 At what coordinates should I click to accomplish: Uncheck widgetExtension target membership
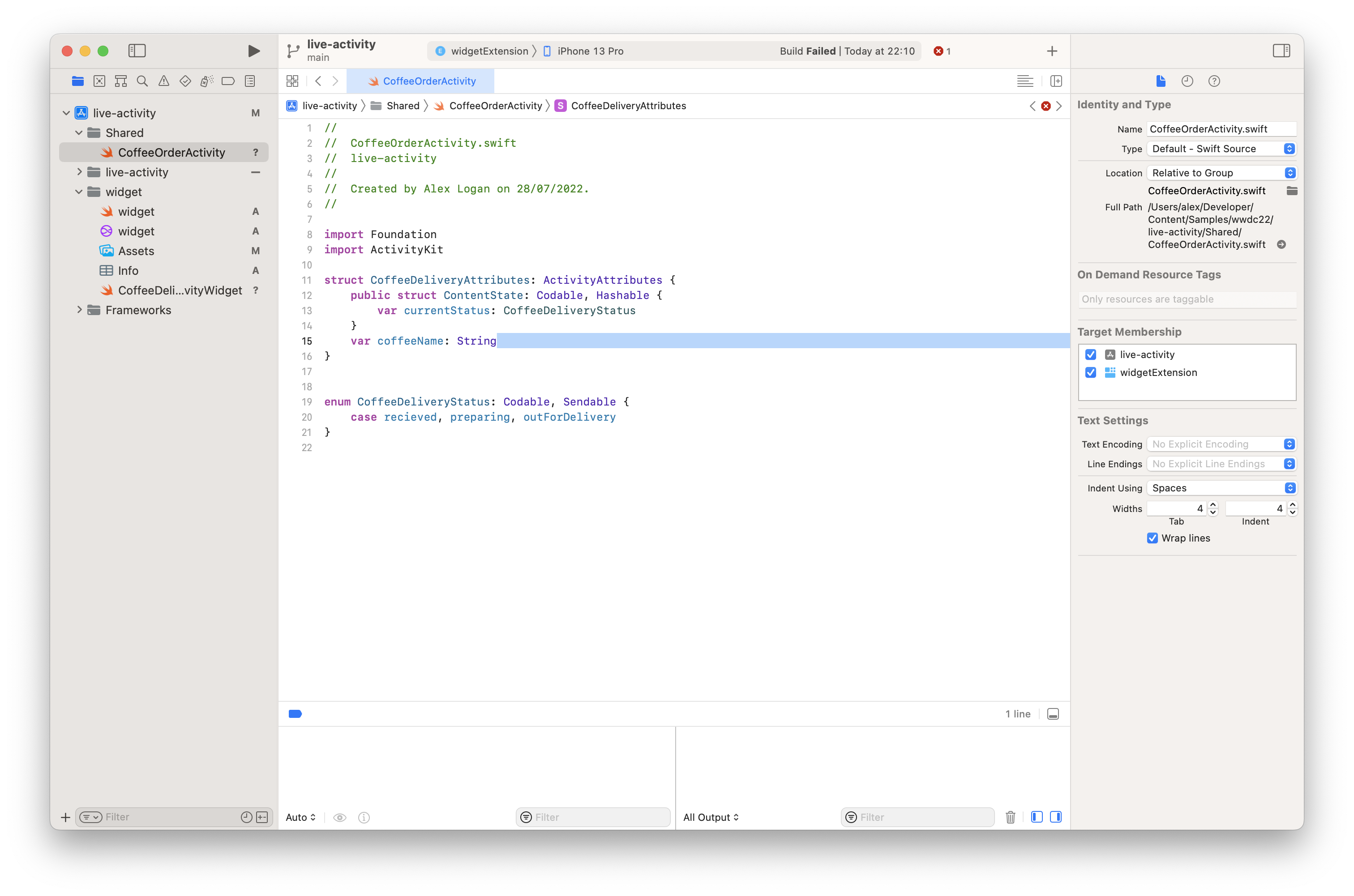click(x=1091, y=372)
